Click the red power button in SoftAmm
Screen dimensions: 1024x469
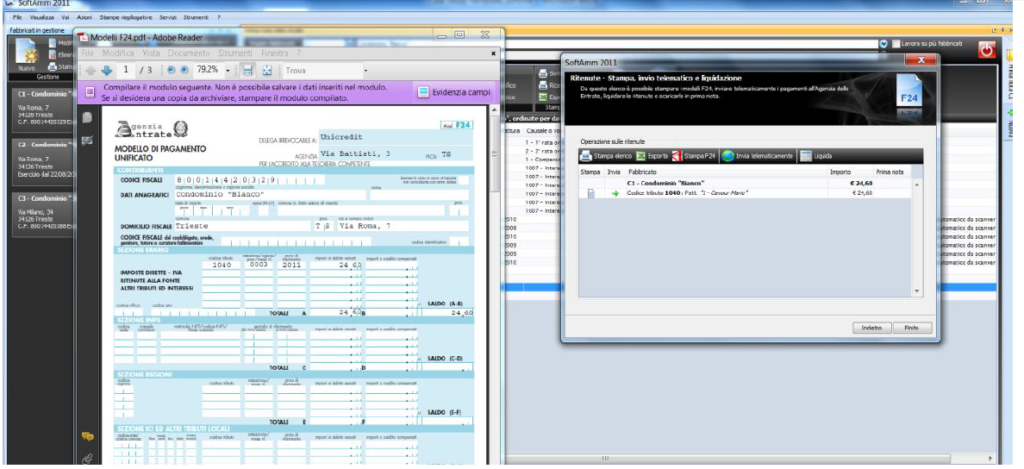[987, 49]
